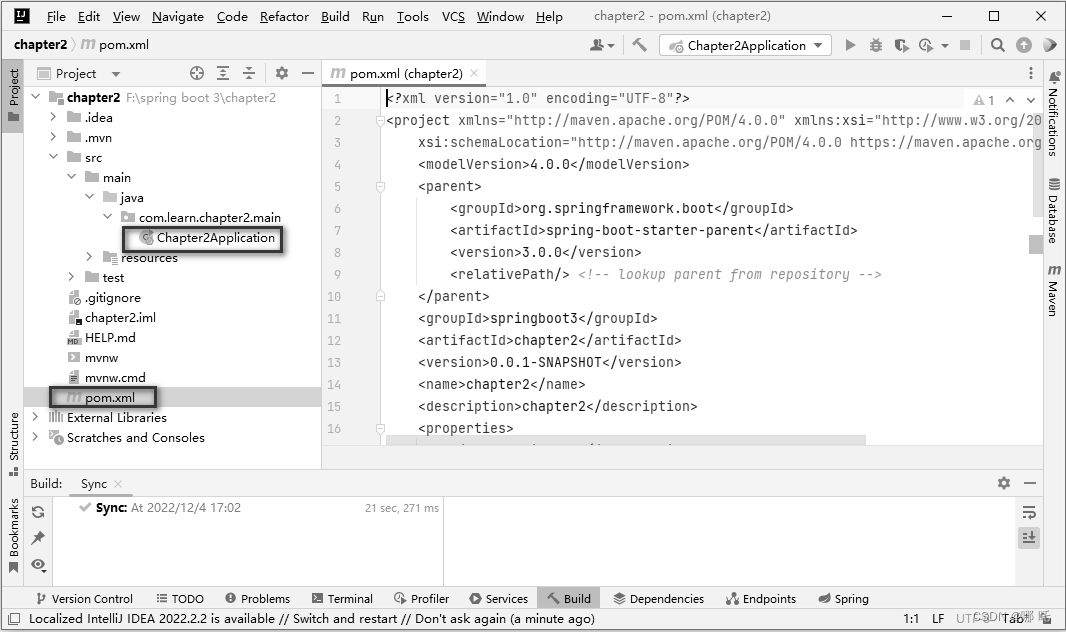This screenshot has height=632, width=1066.
Task: Expand External Libraries node
Action: point(36,417)
